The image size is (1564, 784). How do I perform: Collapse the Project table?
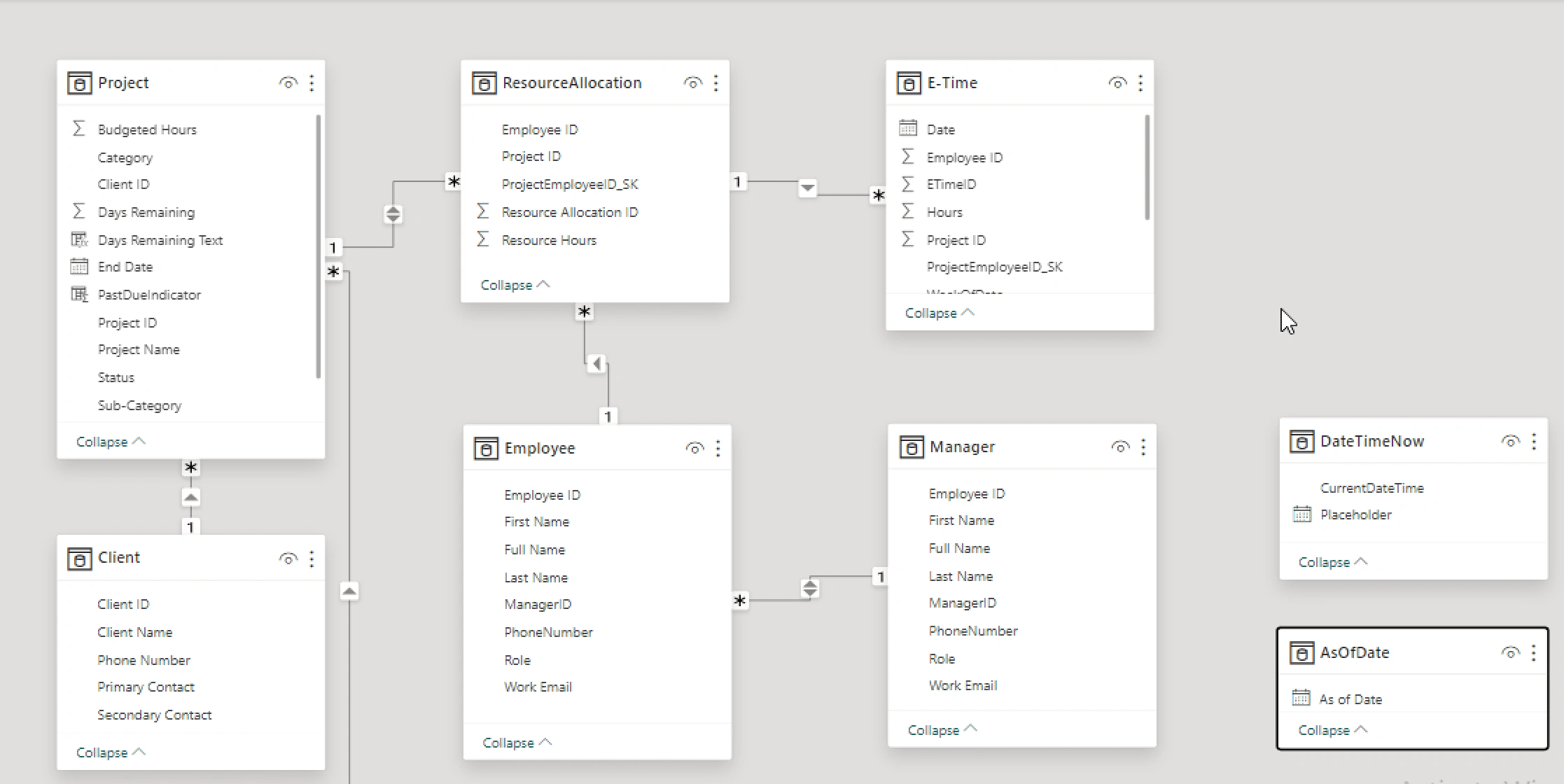coord(111,442)
